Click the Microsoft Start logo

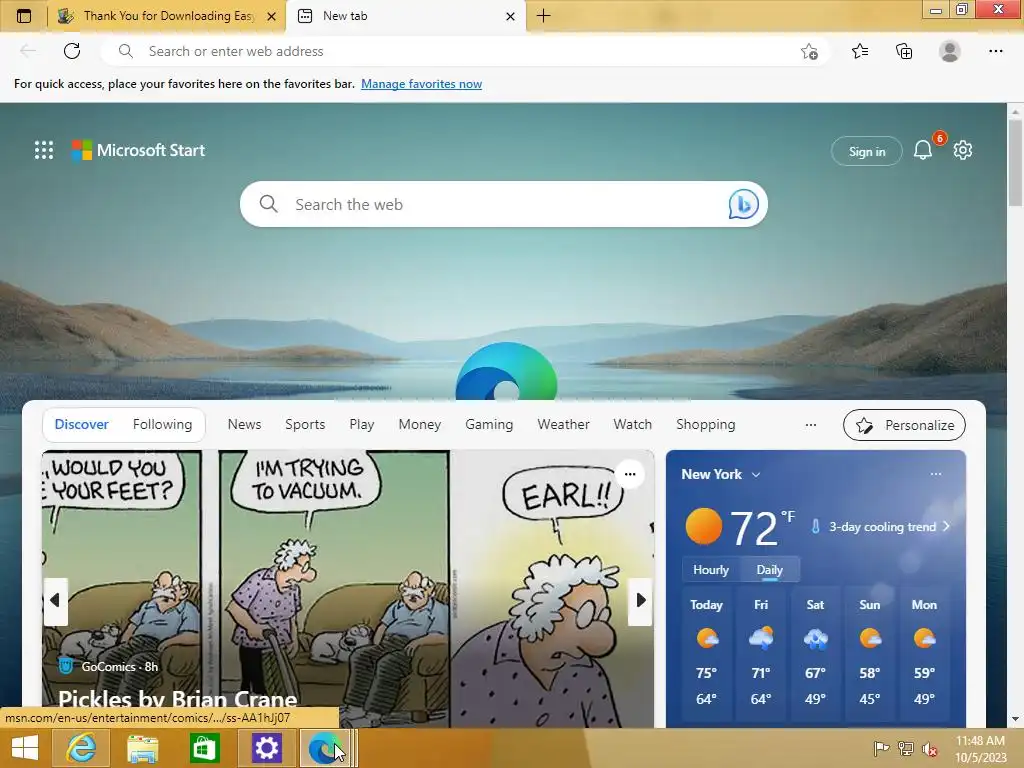tap(138, 150)
